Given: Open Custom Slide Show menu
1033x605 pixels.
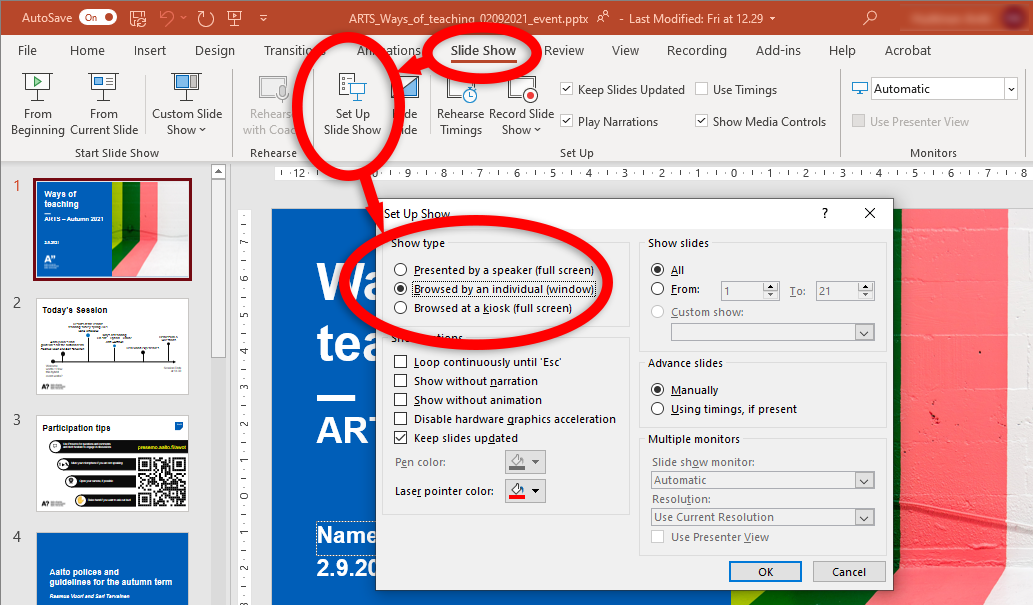Looking at the screenshot, I should 187,104.
